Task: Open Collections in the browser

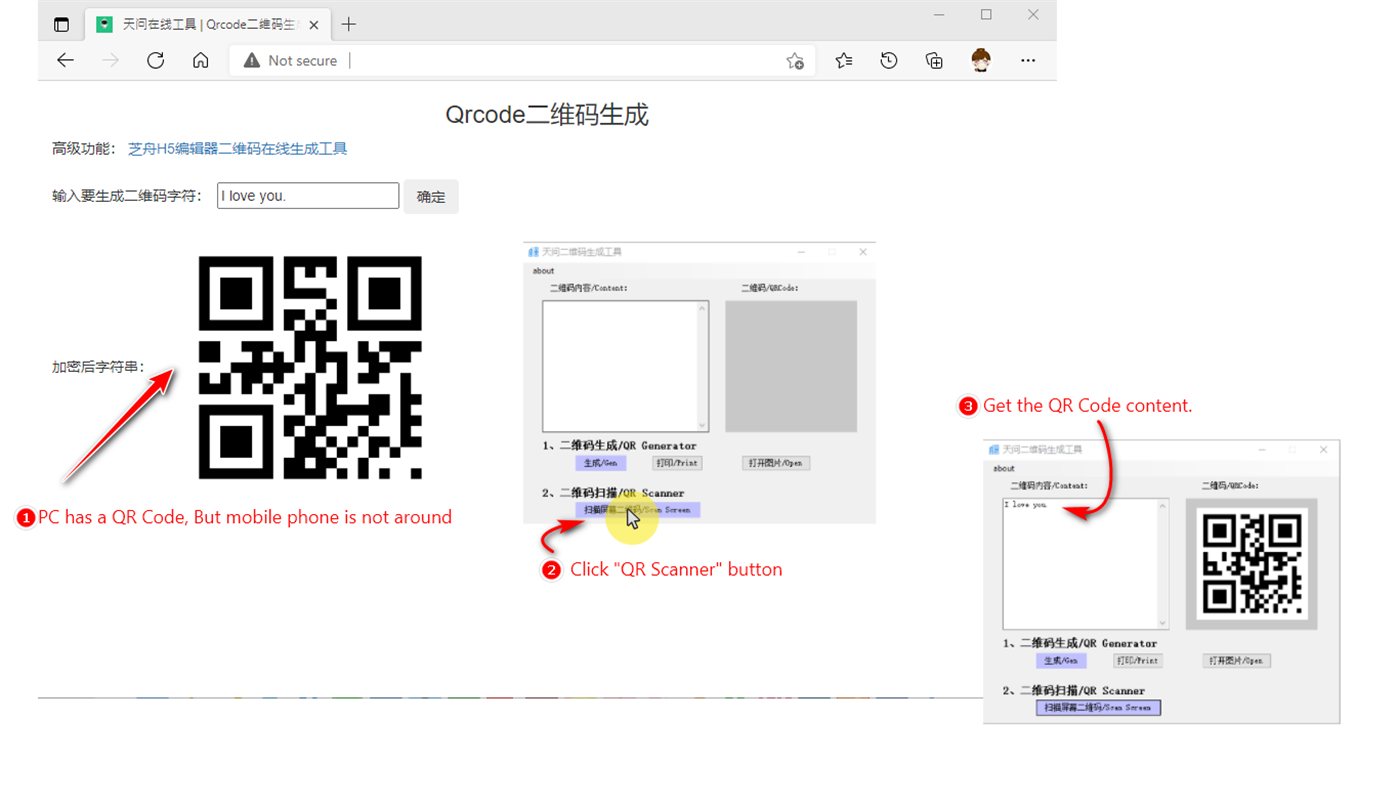Action: [x=933, y=60]
